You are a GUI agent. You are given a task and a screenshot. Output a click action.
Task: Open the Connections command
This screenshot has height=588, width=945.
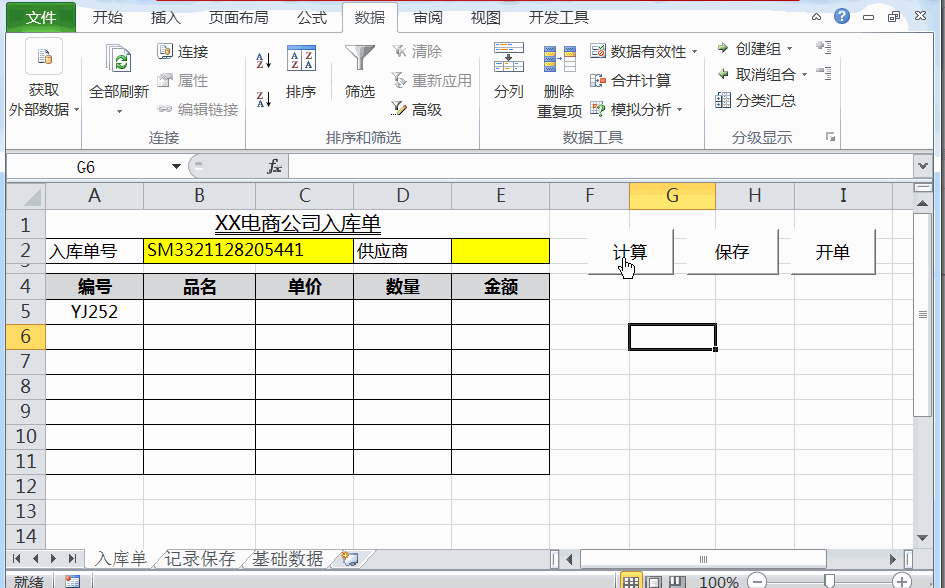(183, 52)
